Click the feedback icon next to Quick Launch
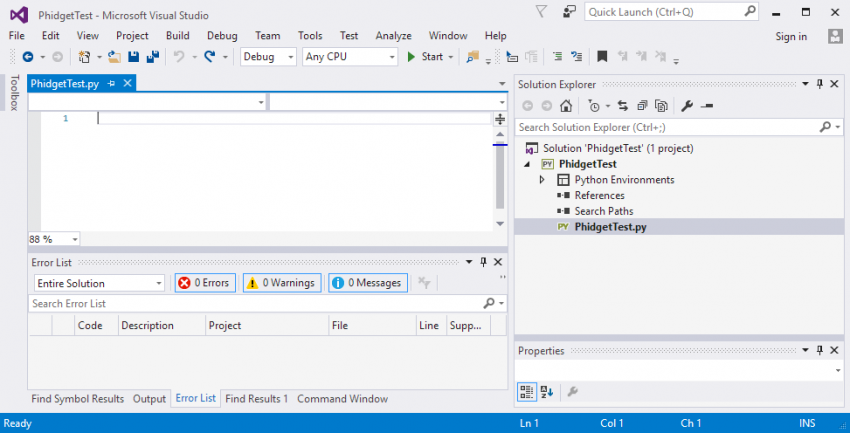850x433 pixels. point(569,11)
